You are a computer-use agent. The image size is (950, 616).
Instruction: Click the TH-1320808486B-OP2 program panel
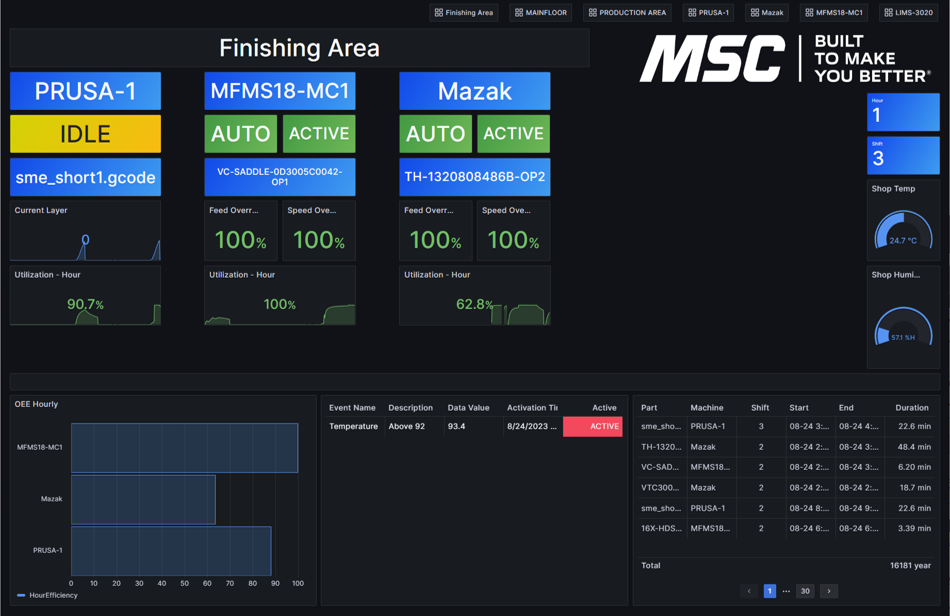(x=475, y=177)
